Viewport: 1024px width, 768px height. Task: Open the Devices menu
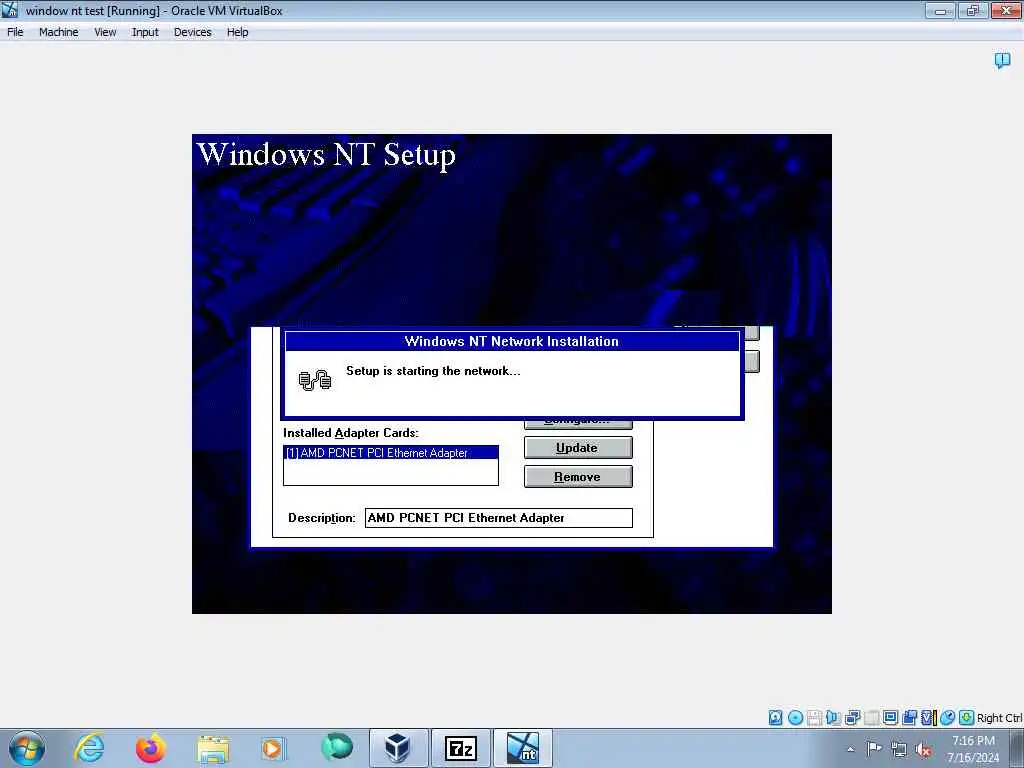[192, 32]
